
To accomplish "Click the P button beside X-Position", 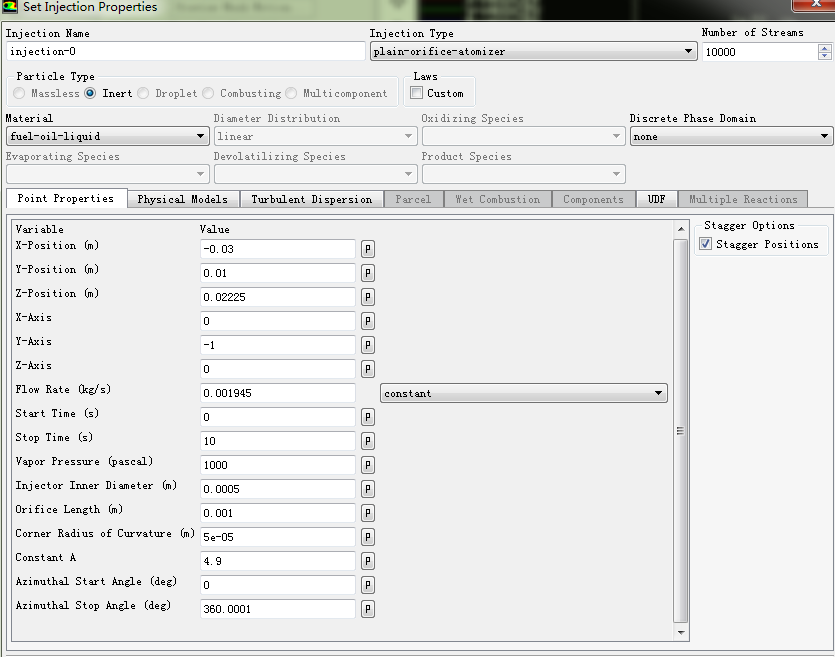I will 367,249.
